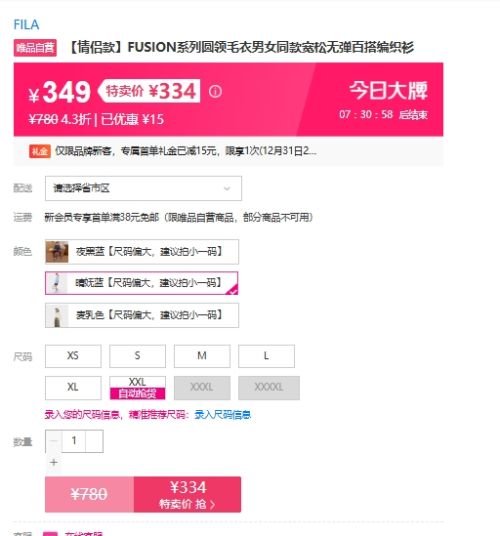Choose size XS
500x536 pixels.
coord(73,356)
